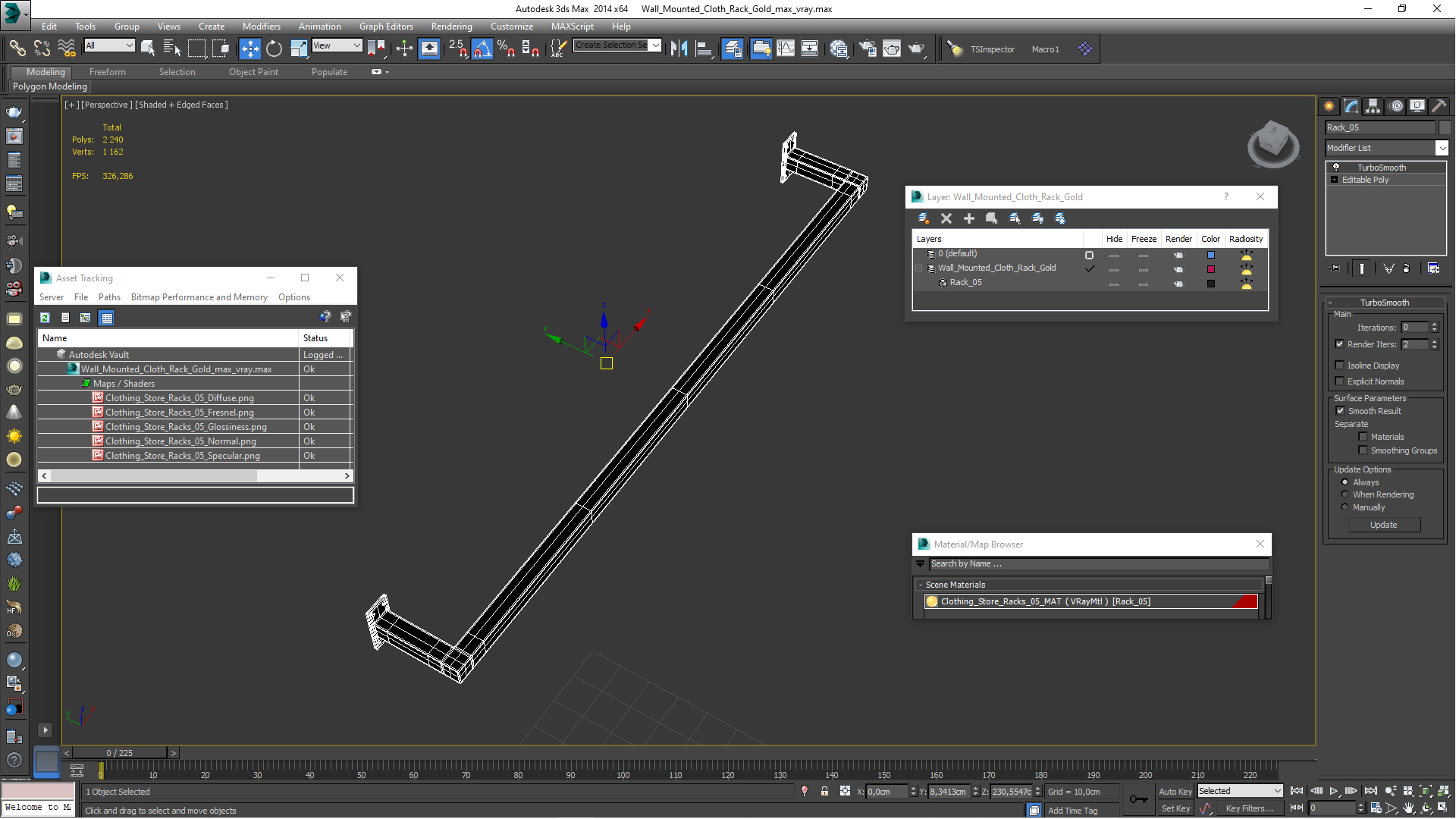The width and height of the screenshot is (1456, 819).
Task: Click the Search by Name field
Action: [1099, 564]
